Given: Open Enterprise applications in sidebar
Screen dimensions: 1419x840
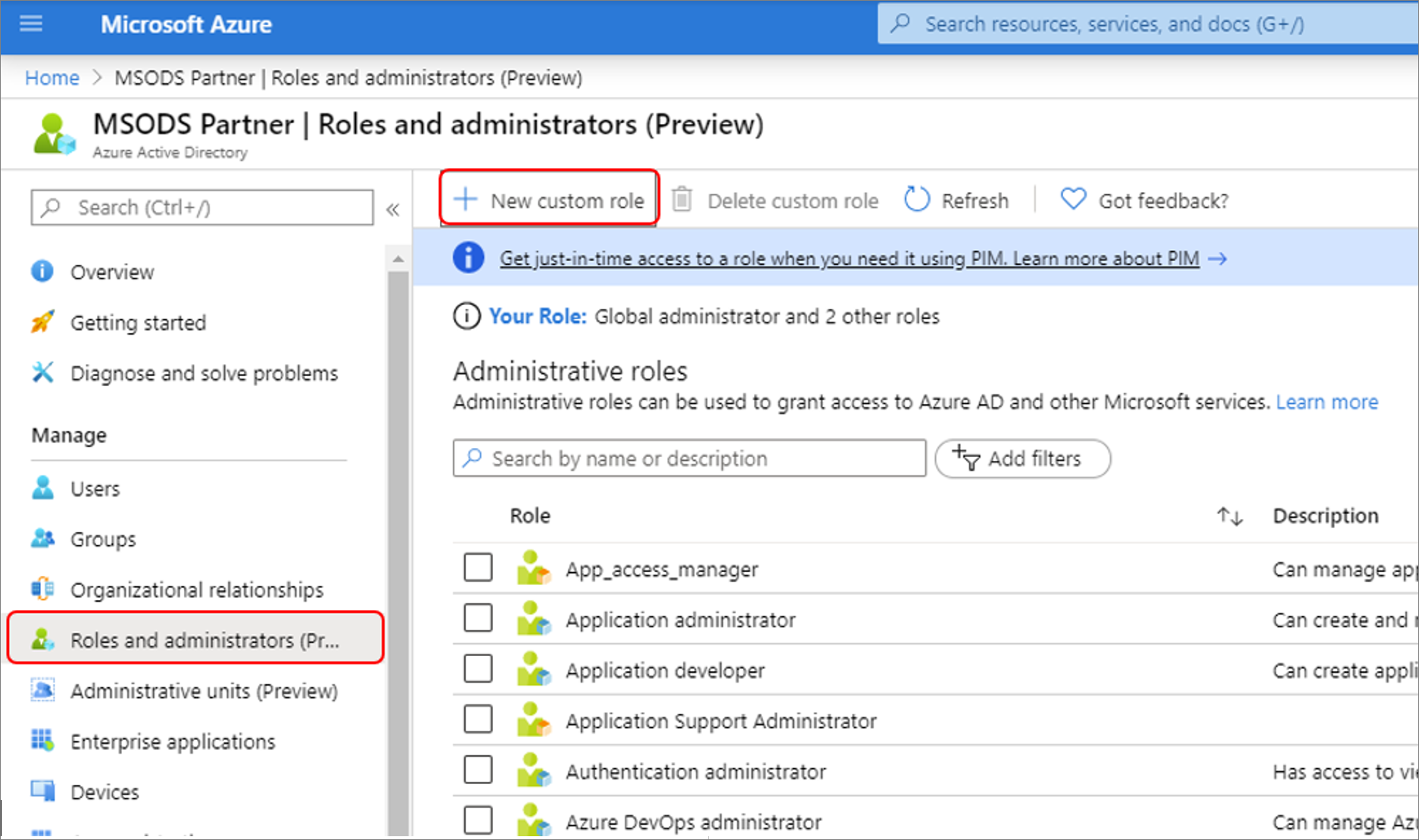Looking at the screenshot, I should pyautogui.click(x=173, y=742).
